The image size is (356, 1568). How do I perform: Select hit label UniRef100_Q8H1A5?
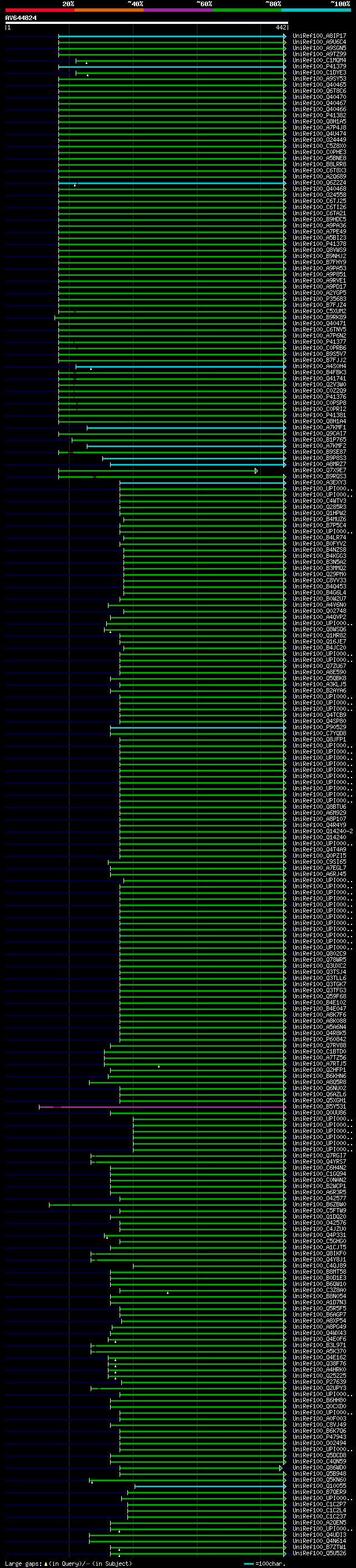tap(319, 122)
